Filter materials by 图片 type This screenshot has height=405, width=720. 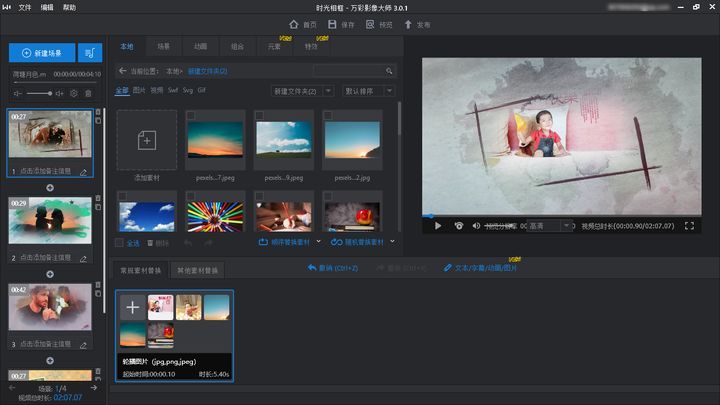tap(139, 90)
